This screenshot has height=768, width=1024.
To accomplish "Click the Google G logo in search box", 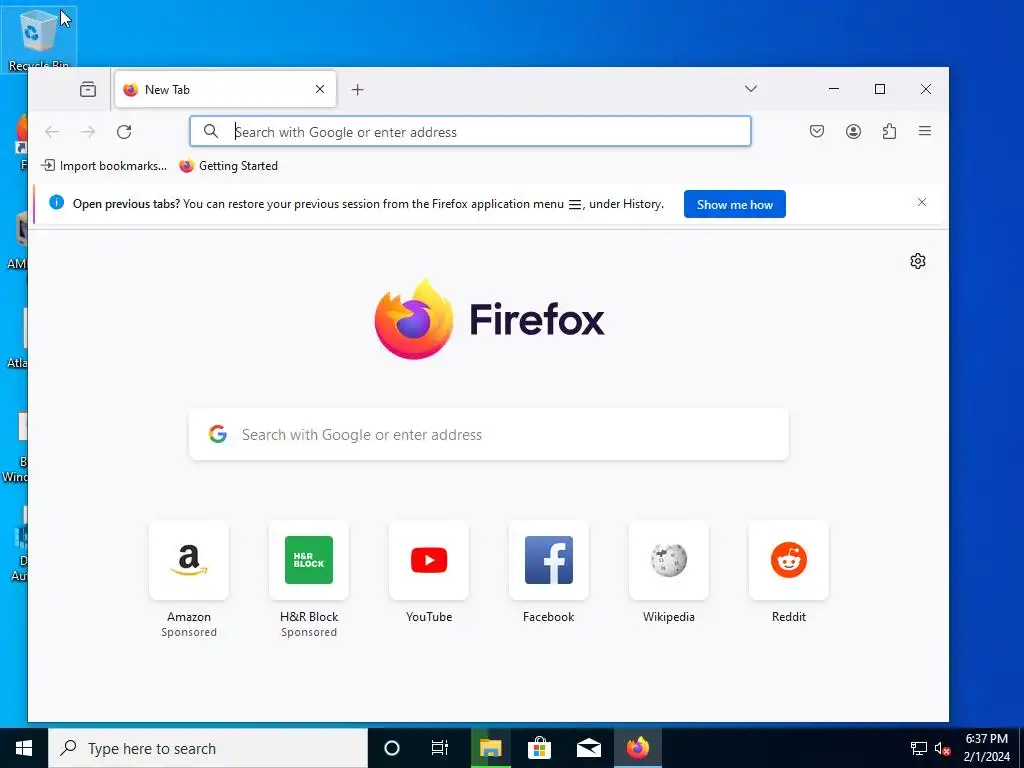I will 217,434.
